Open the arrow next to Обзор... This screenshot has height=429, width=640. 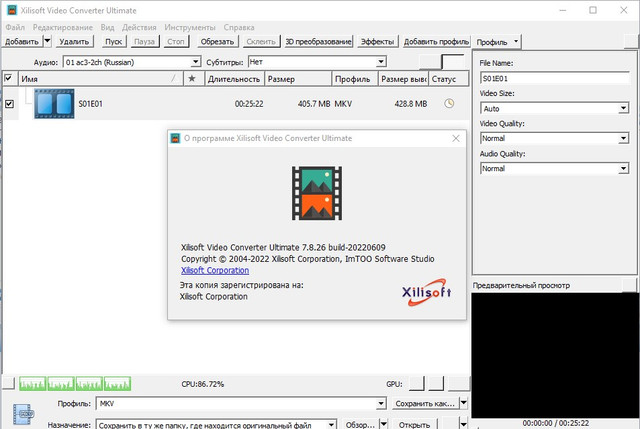pos(383,425)
